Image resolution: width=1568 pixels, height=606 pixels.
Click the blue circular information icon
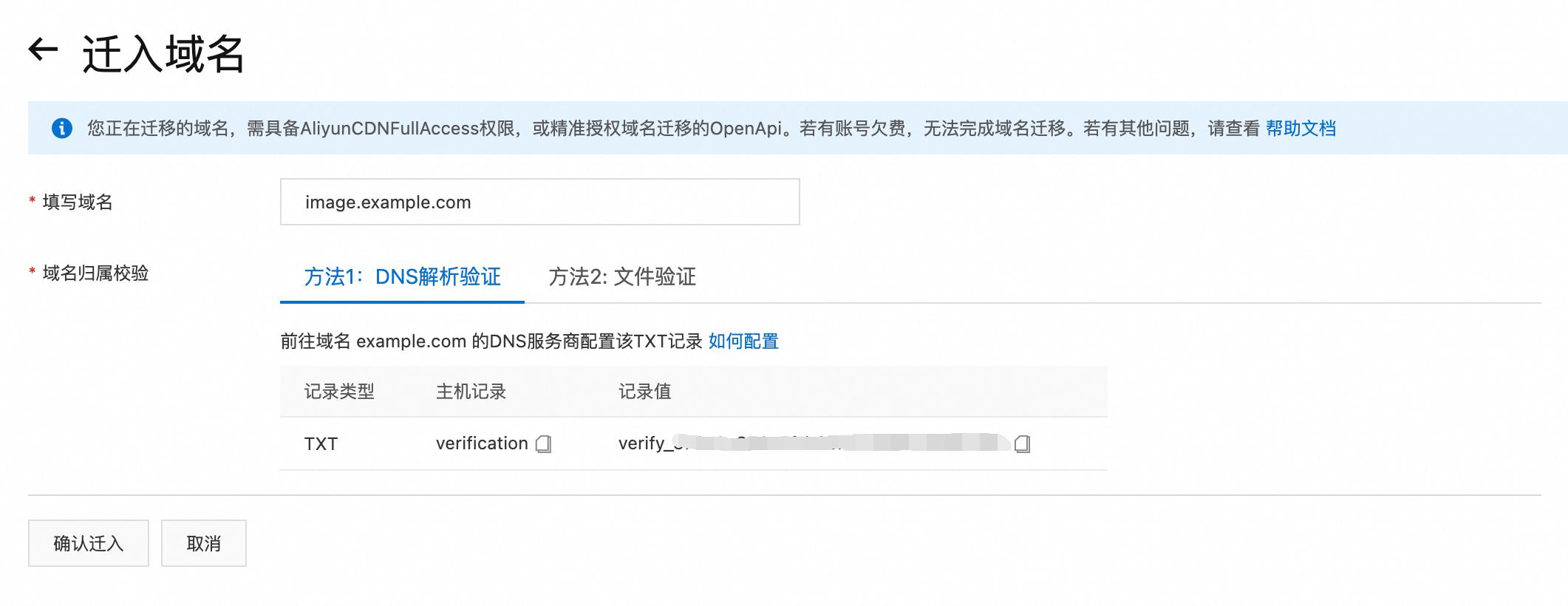(64, 129)
